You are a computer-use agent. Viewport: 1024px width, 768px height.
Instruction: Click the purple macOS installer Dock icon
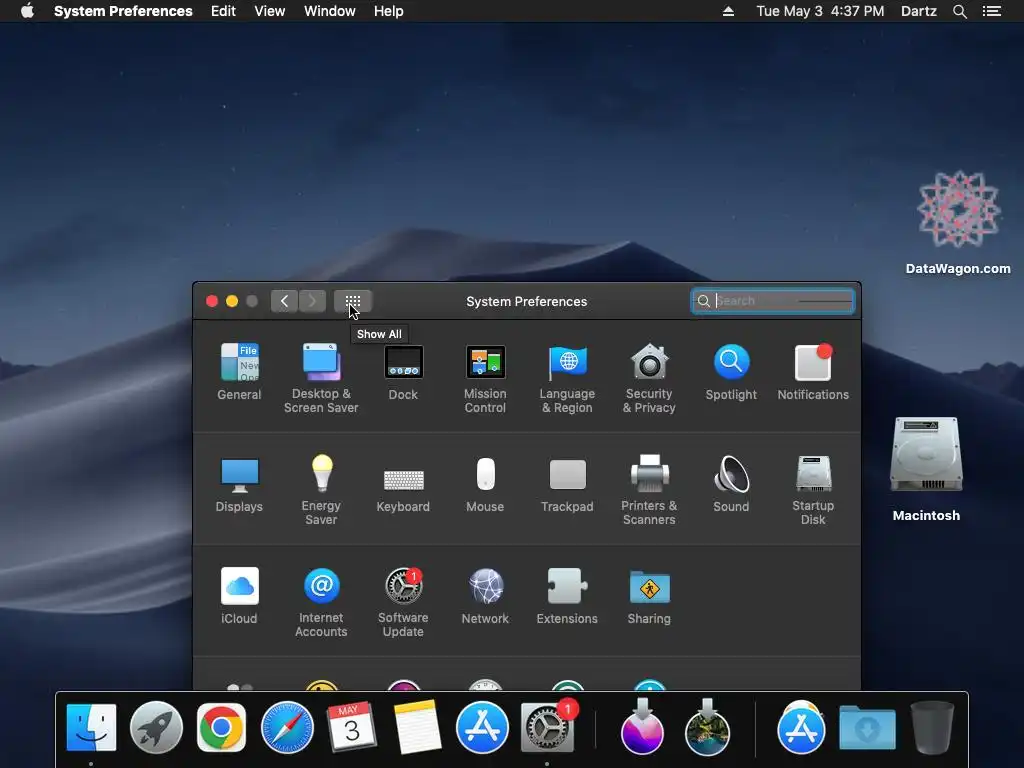pos(642,727)
